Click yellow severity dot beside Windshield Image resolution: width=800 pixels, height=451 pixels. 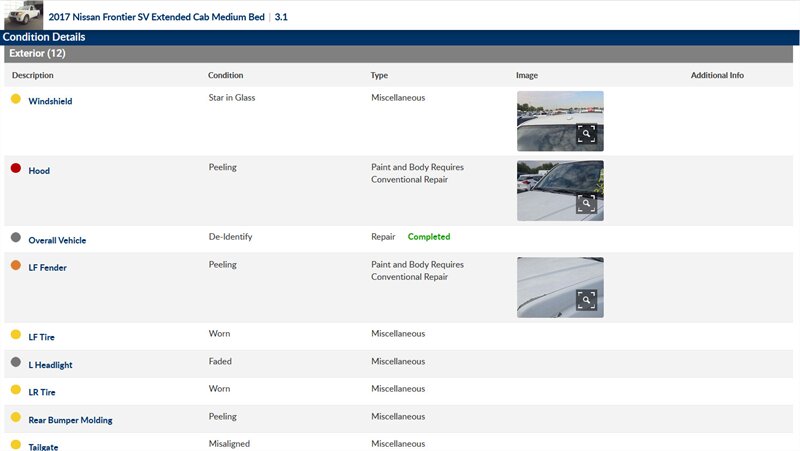(16, 99)
